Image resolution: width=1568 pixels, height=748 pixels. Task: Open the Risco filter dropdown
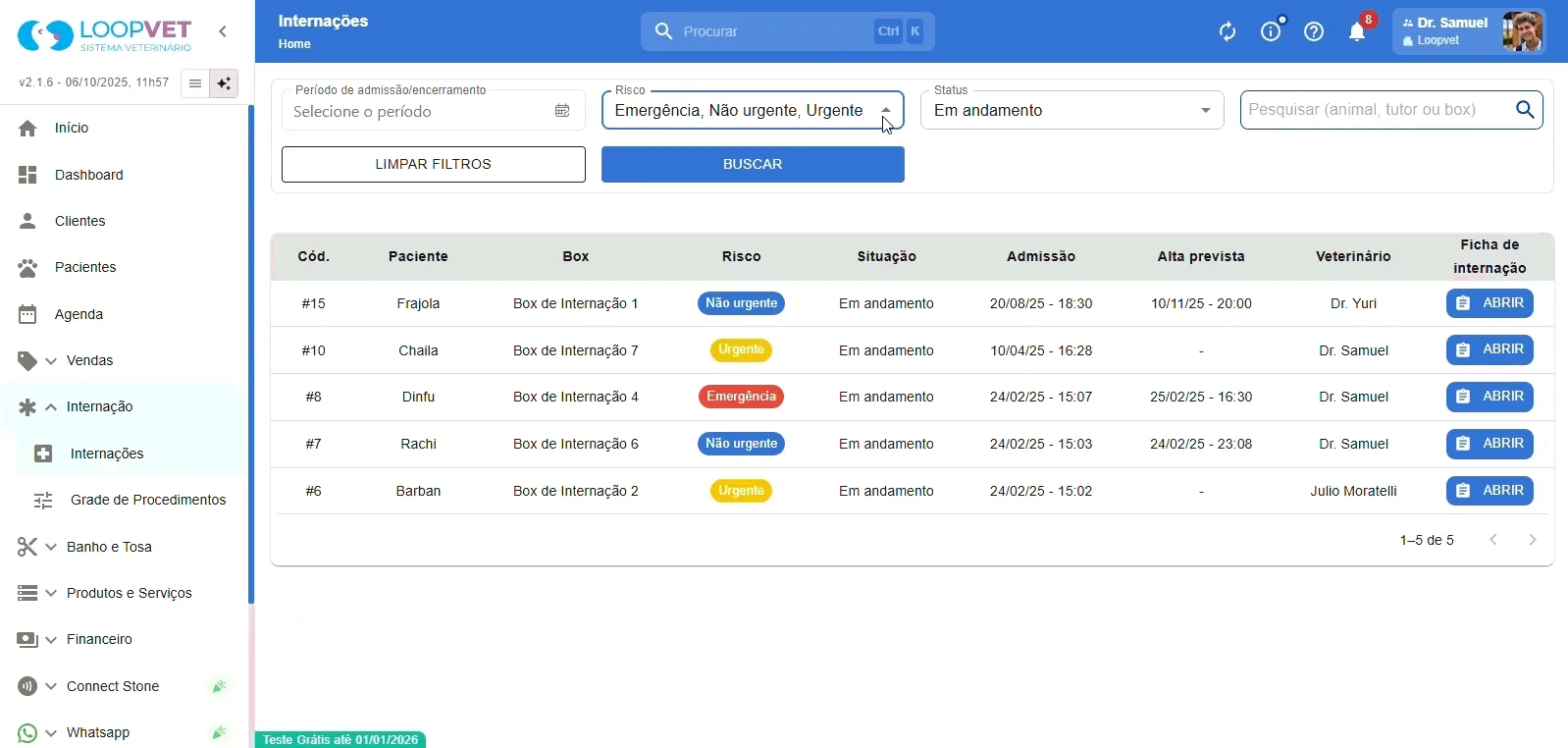point(753,111)
